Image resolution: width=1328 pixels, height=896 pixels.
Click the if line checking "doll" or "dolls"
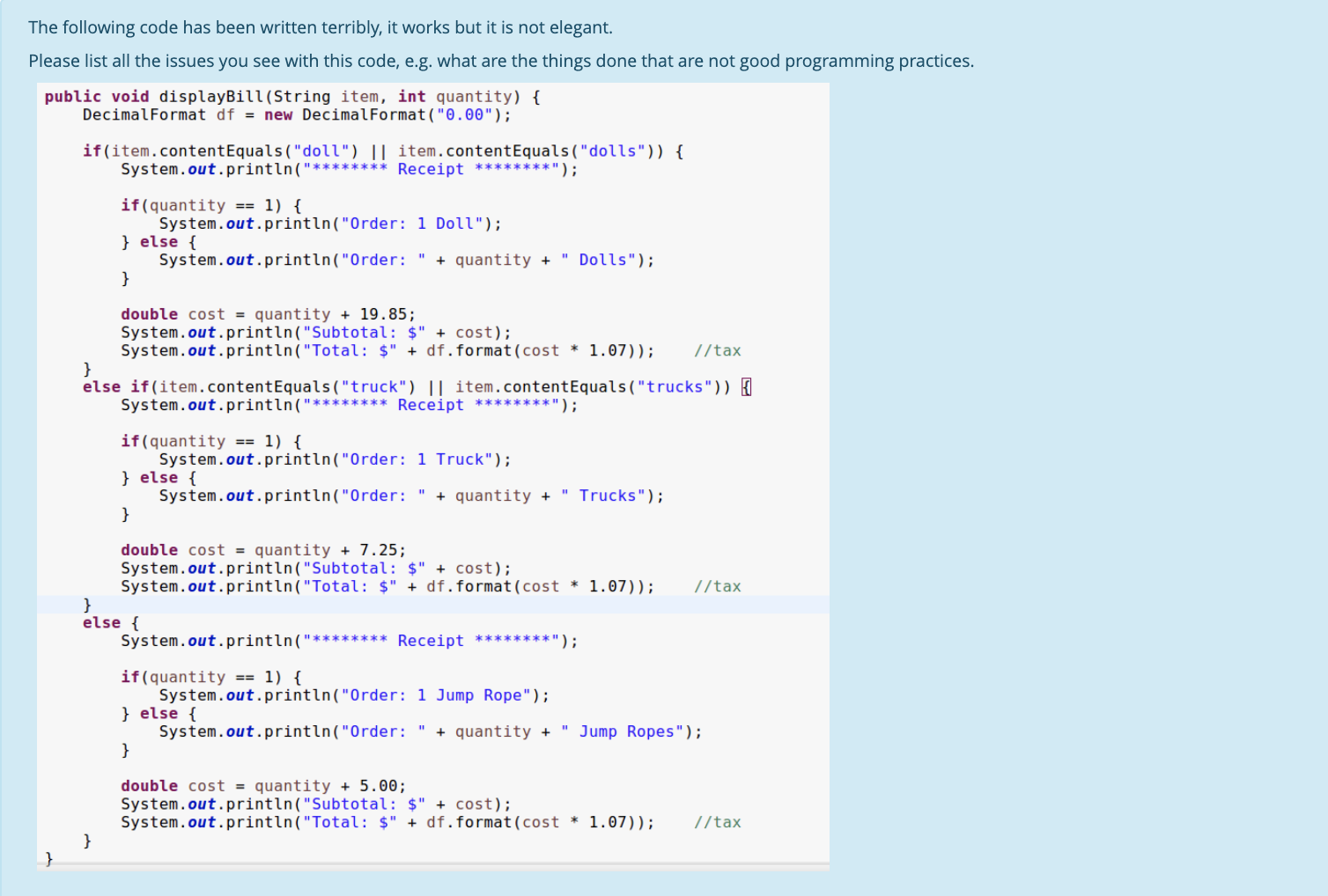coord(383,151)
